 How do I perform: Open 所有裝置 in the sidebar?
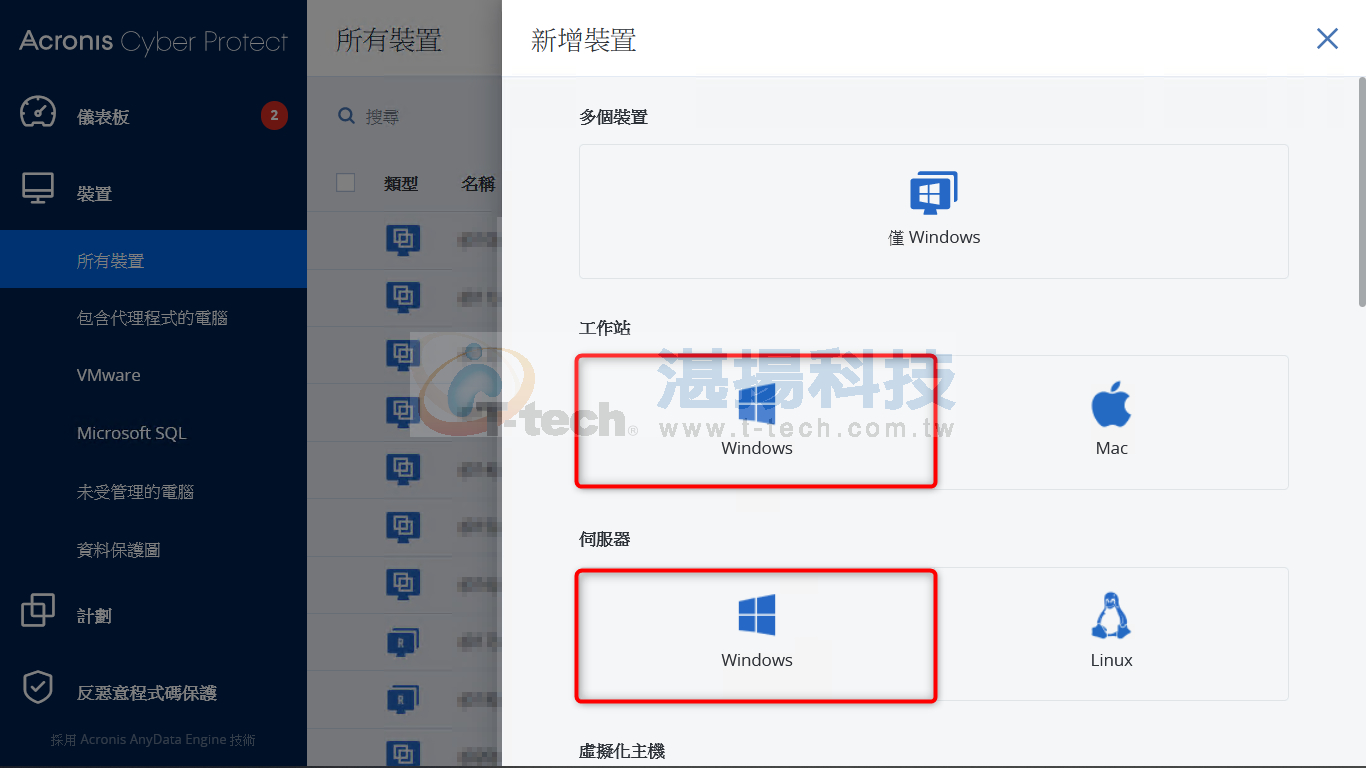coord(153,260)
